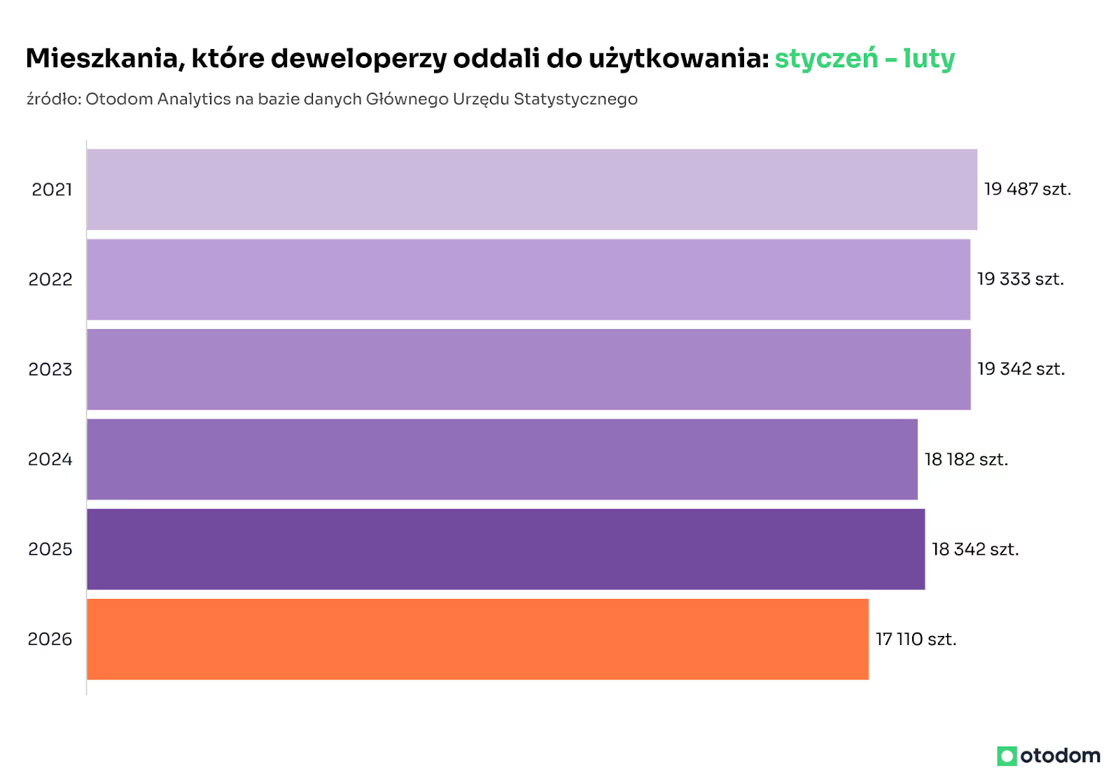
Task: Click the otodom brand name text
Action: 1060,756
